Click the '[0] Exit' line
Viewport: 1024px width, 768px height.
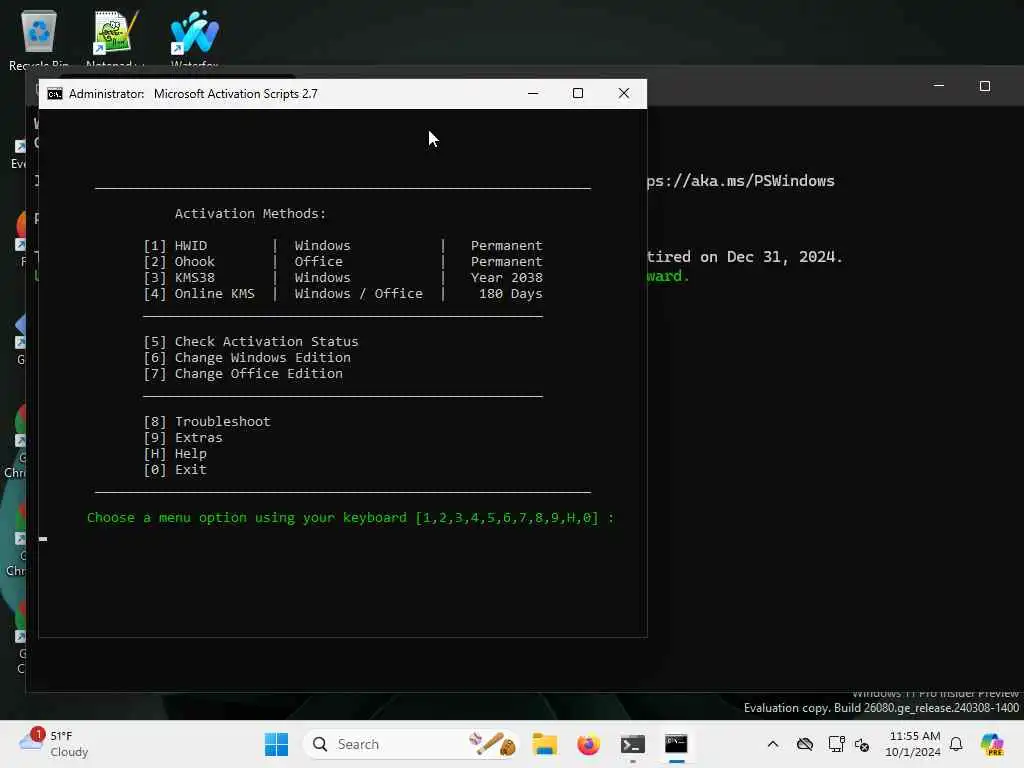(175, 470)
